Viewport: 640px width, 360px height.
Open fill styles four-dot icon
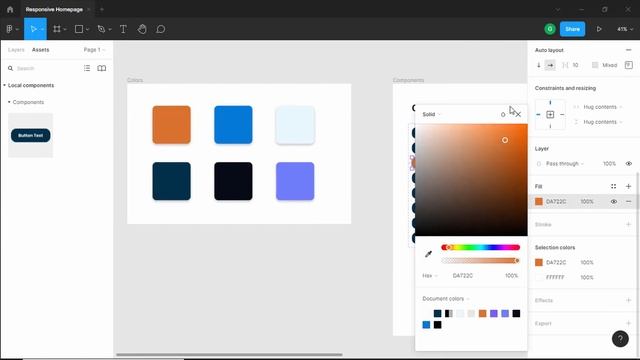coord(613,186)
